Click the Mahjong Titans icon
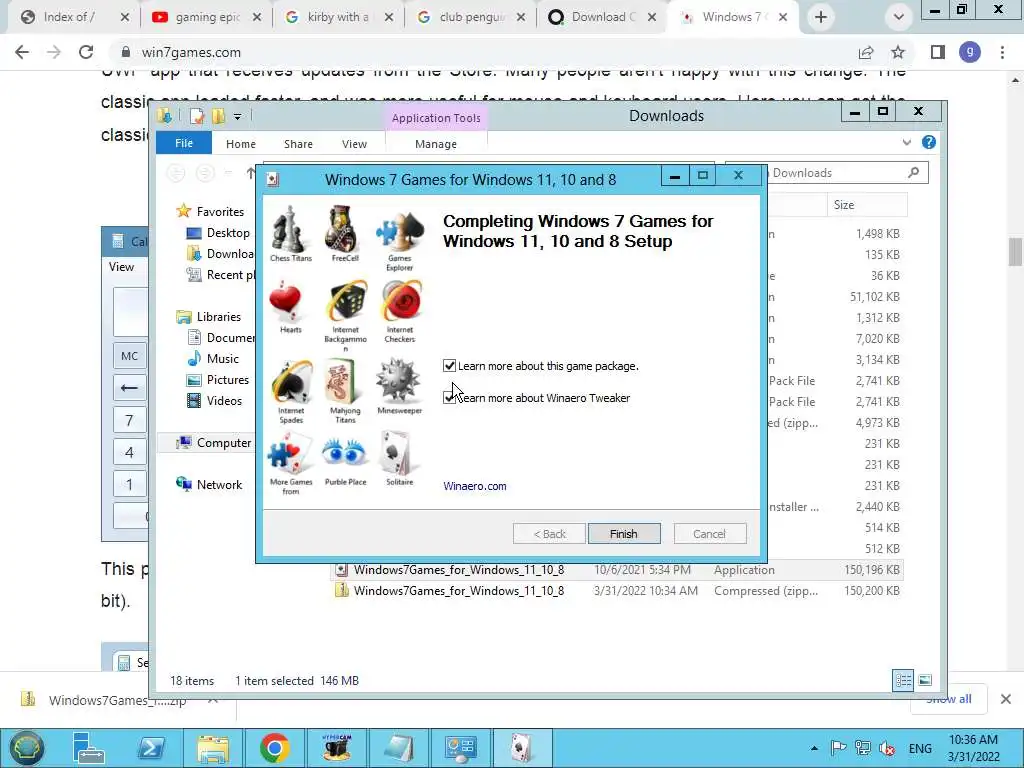Screen dimensions: 1024x768 (x=344, y=382)
